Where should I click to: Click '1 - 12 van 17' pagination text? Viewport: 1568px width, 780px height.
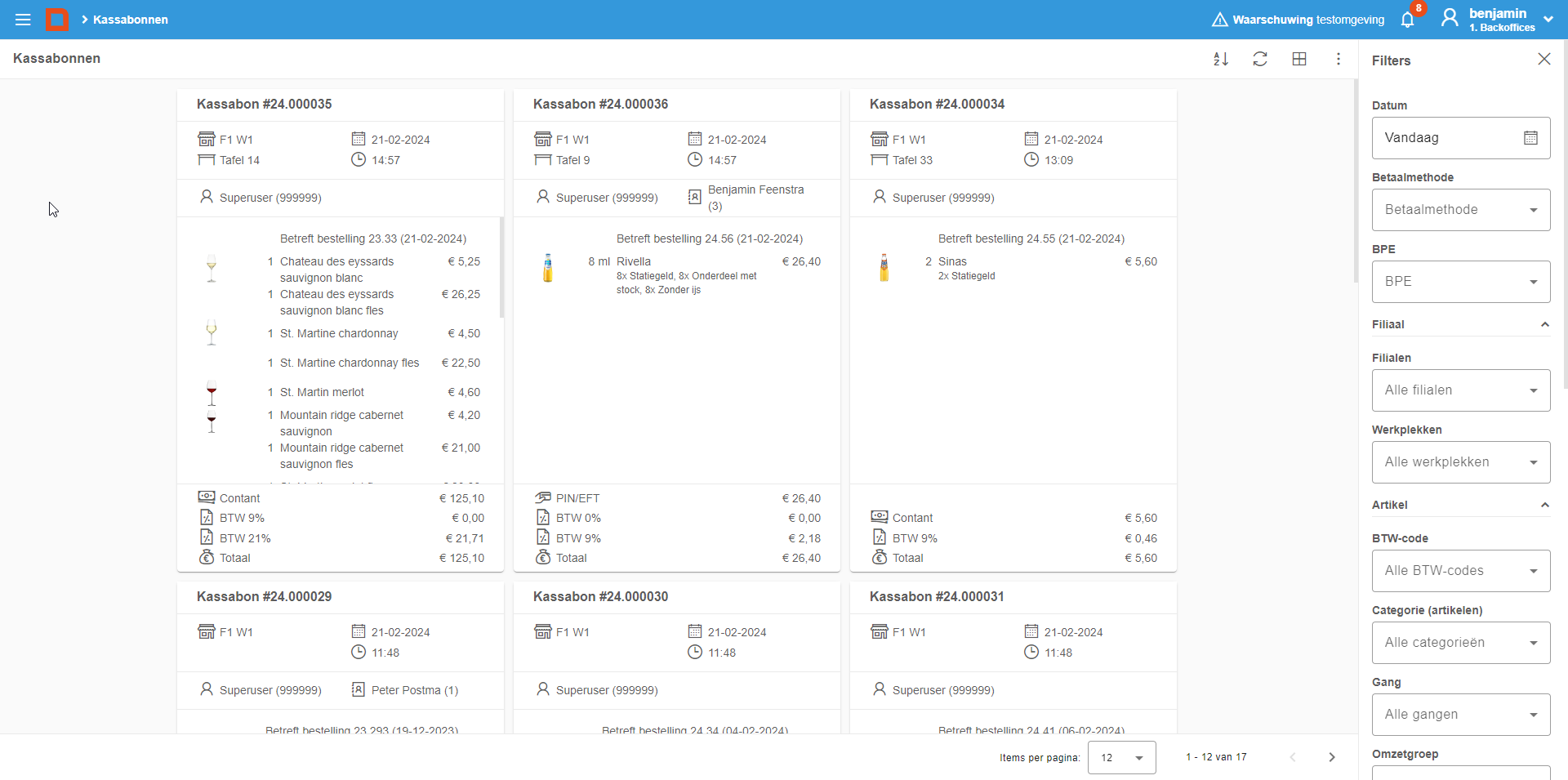[1216, 757]
